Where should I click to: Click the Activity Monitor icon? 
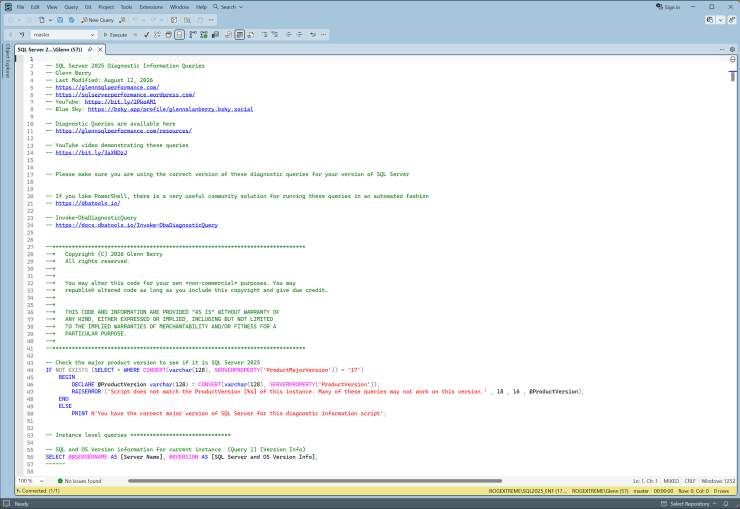coord(174,20)
